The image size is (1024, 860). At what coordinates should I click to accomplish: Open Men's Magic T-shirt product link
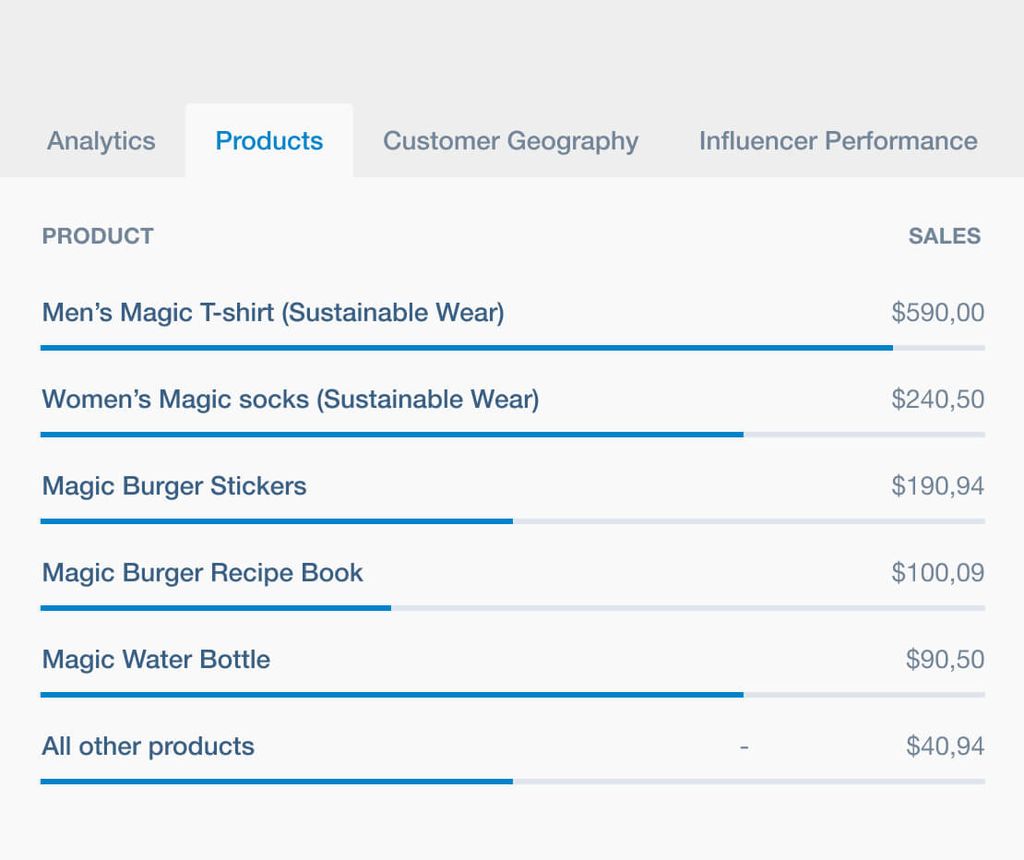[x=273, y=313]
